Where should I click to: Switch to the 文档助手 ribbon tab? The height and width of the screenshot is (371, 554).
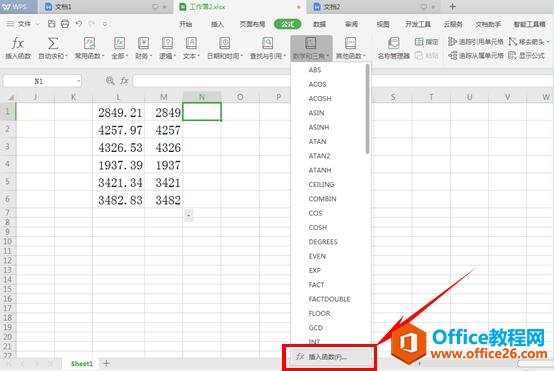tap(488, 24)
